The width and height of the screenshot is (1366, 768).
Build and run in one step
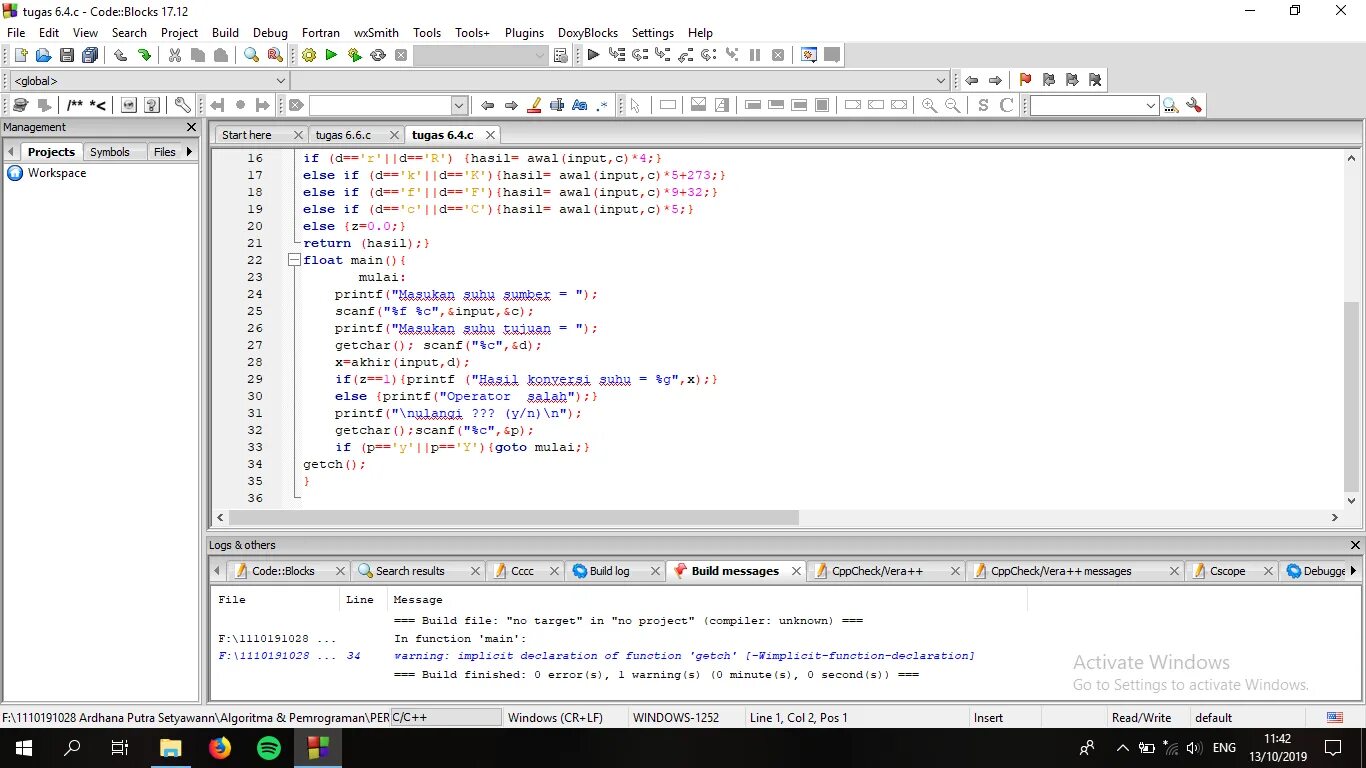coord(354,55)
